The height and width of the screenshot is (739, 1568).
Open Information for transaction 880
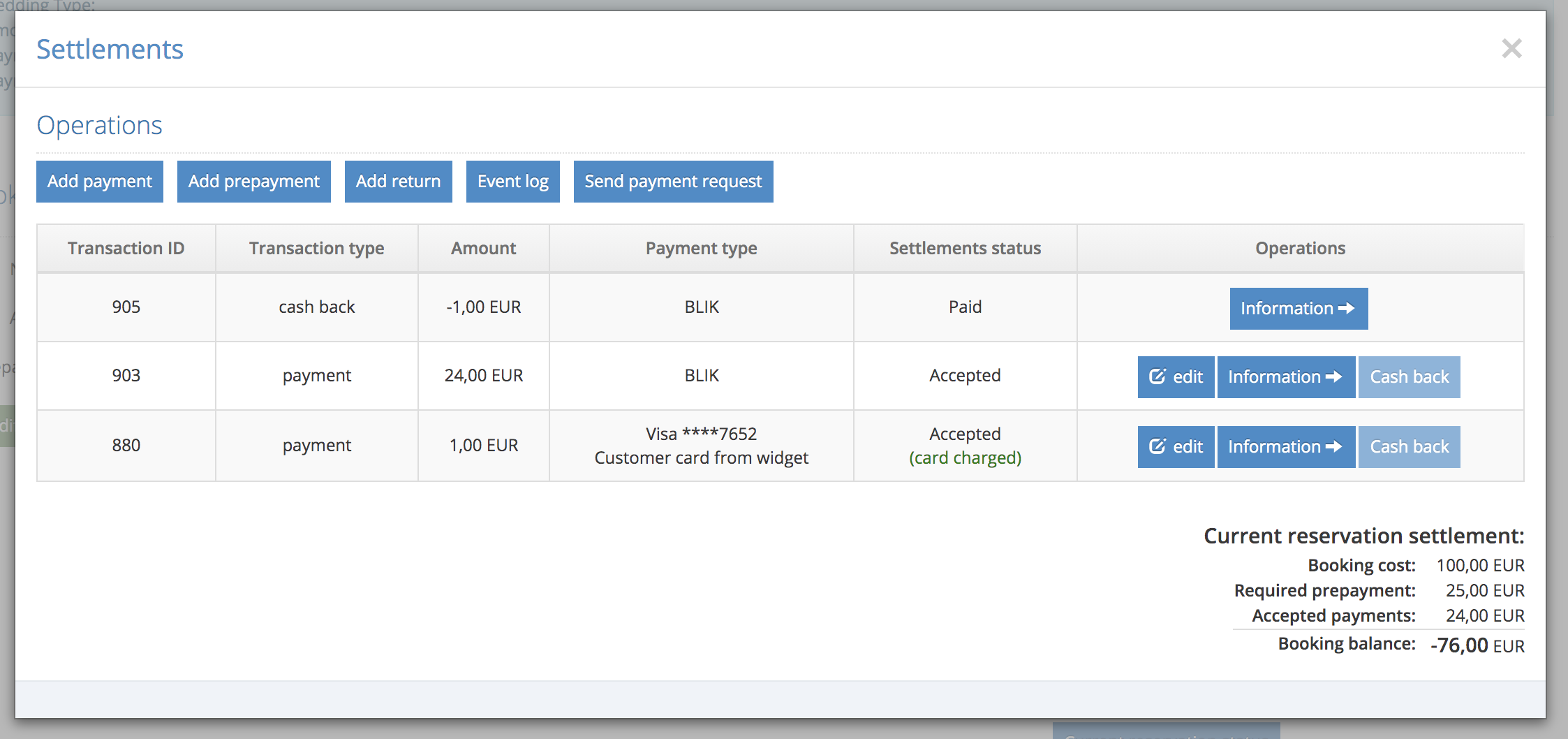(x=1285, y=447)
